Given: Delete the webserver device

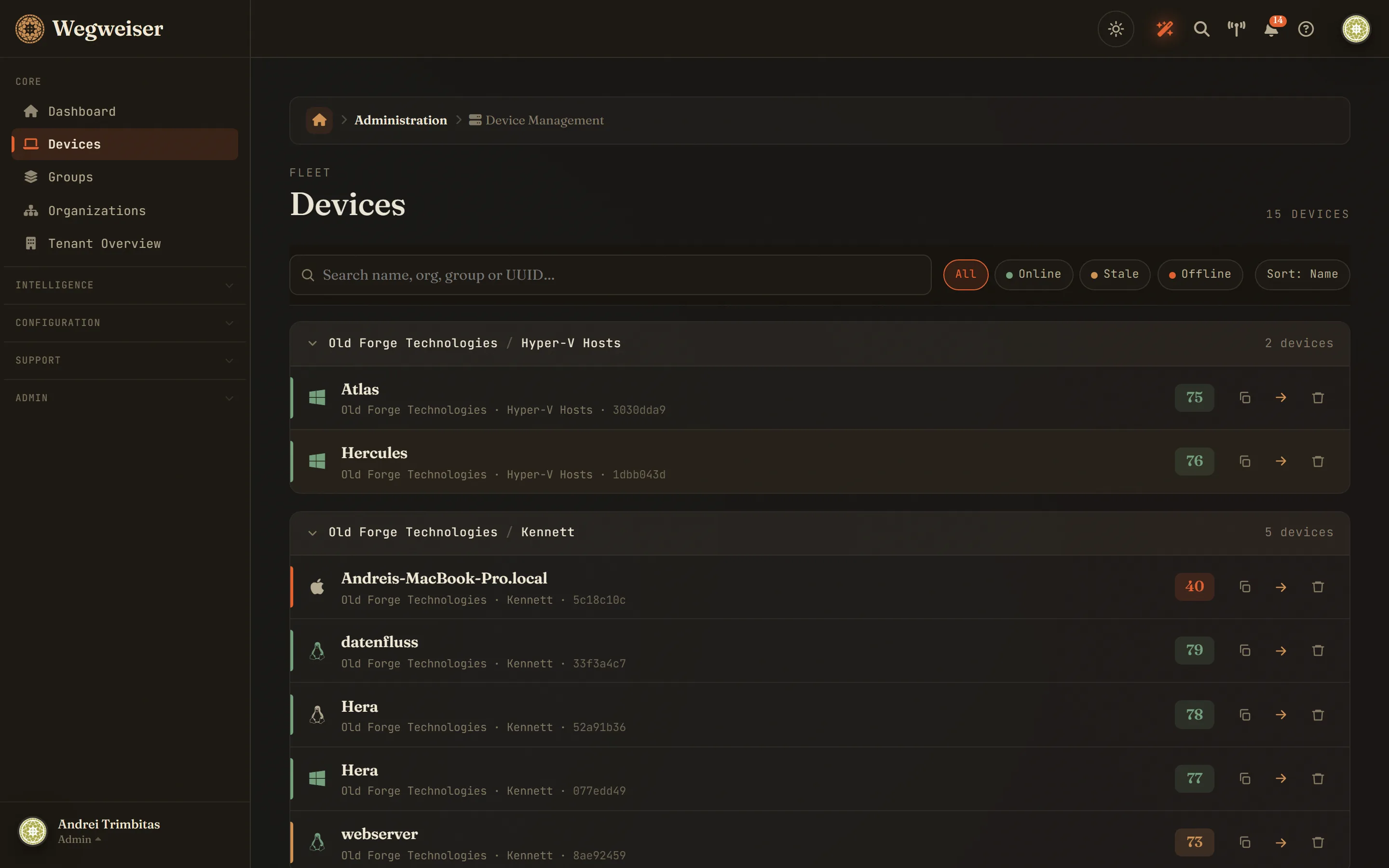Looking at the screenshot, I should [1318, 842].
